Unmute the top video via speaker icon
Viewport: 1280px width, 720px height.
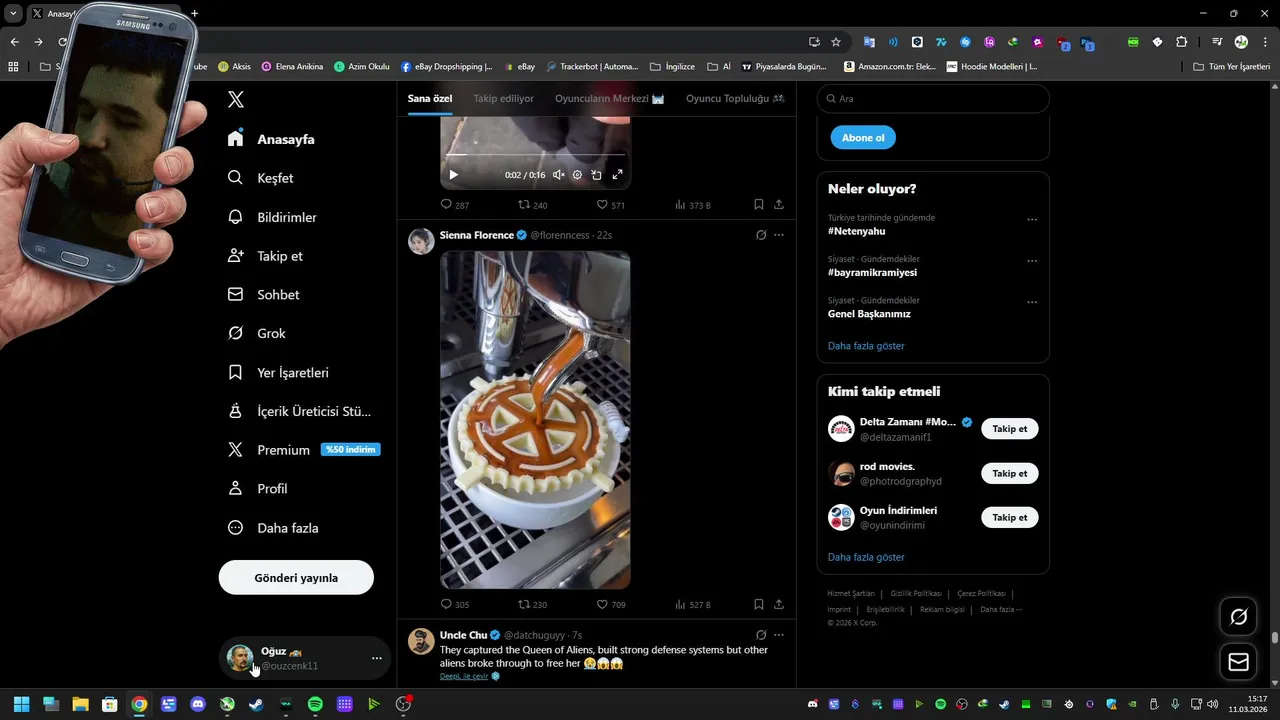(x=558, y=175)
